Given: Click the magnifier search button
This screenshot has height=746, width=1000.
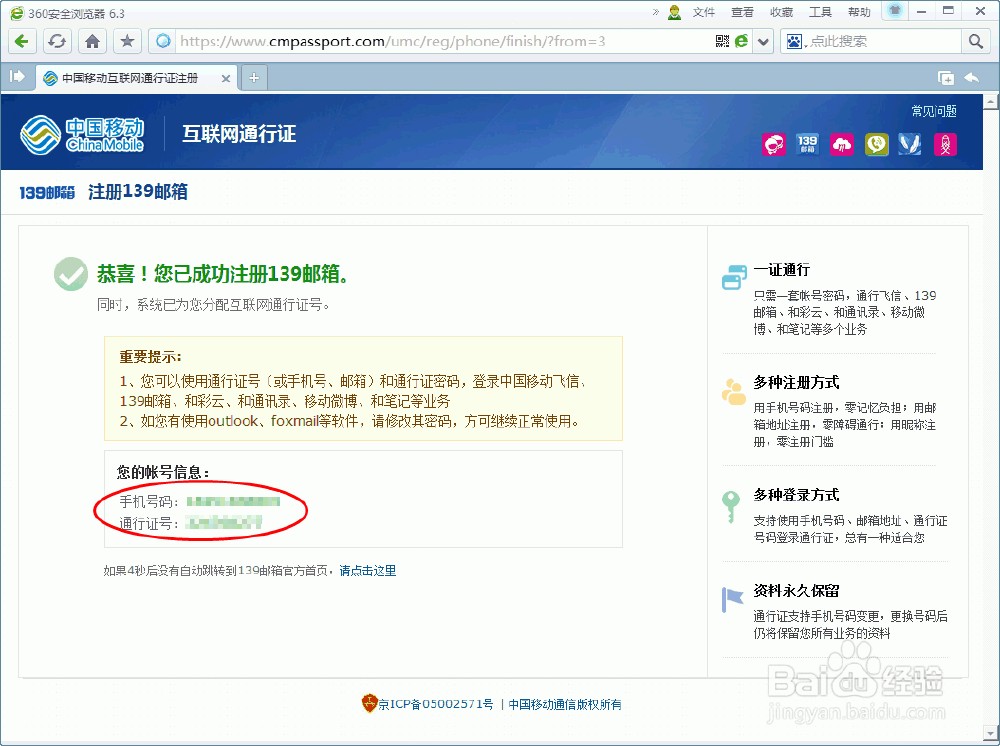Looking at the screenshot, I should tap(975, 41).
